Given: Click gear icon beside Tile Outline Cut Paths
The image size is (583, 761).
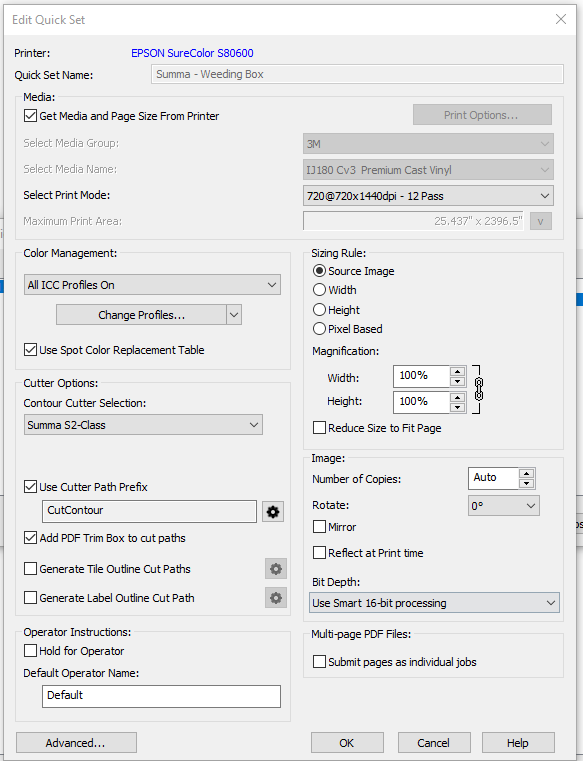Looking at the screenshot, I should point(276,569).
